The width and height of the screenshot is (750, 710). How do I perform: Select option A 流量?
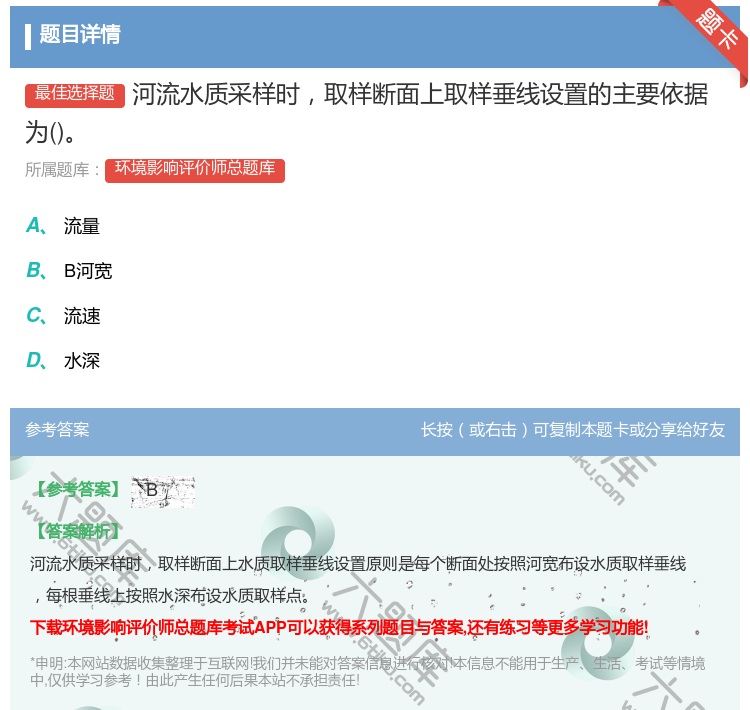(x=63, y=226)
